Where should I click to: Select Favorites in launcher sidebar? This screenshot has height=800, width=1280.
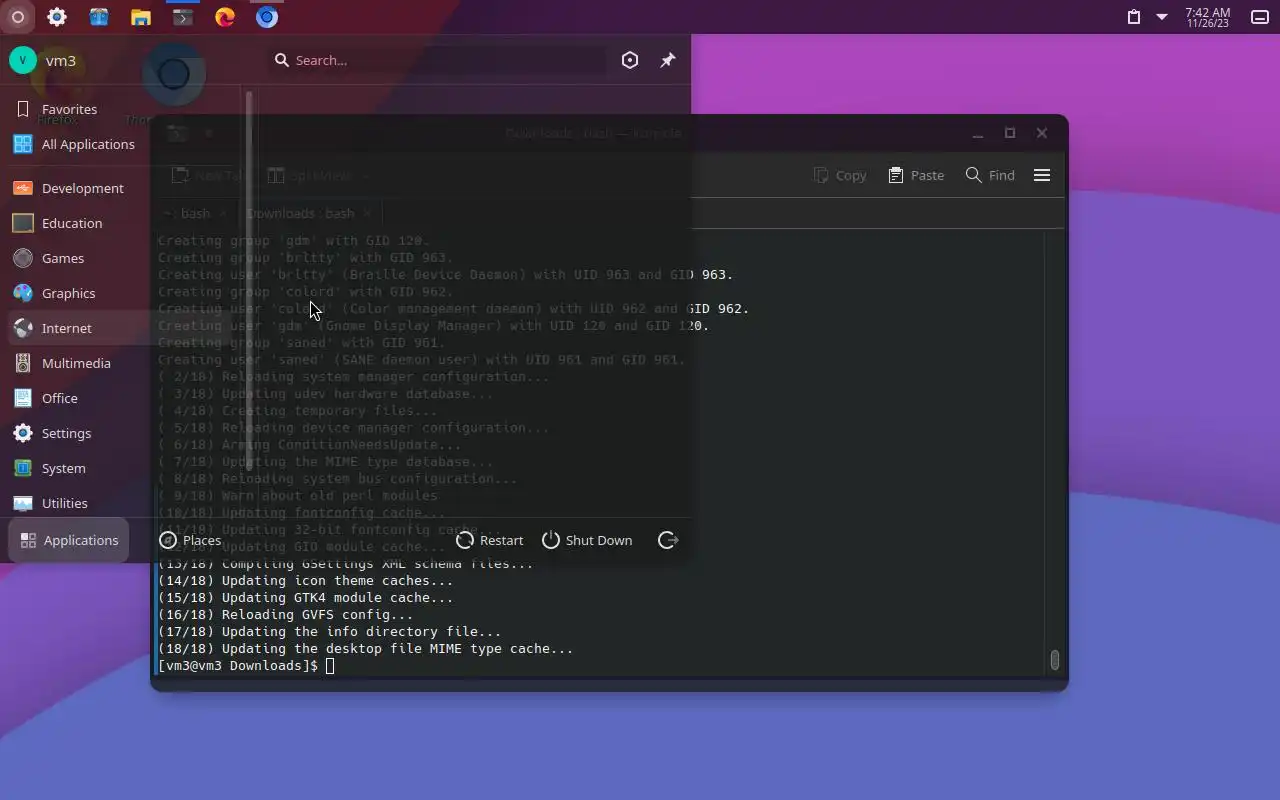(x=122, y=109)
